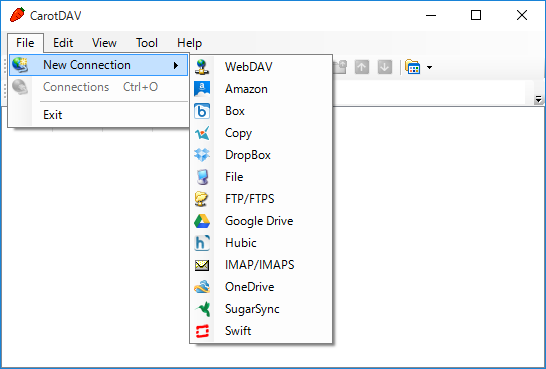Click the Hubic logo icon
The height and width of the screenshot is (369, 546).
click(x=202, y=243)
